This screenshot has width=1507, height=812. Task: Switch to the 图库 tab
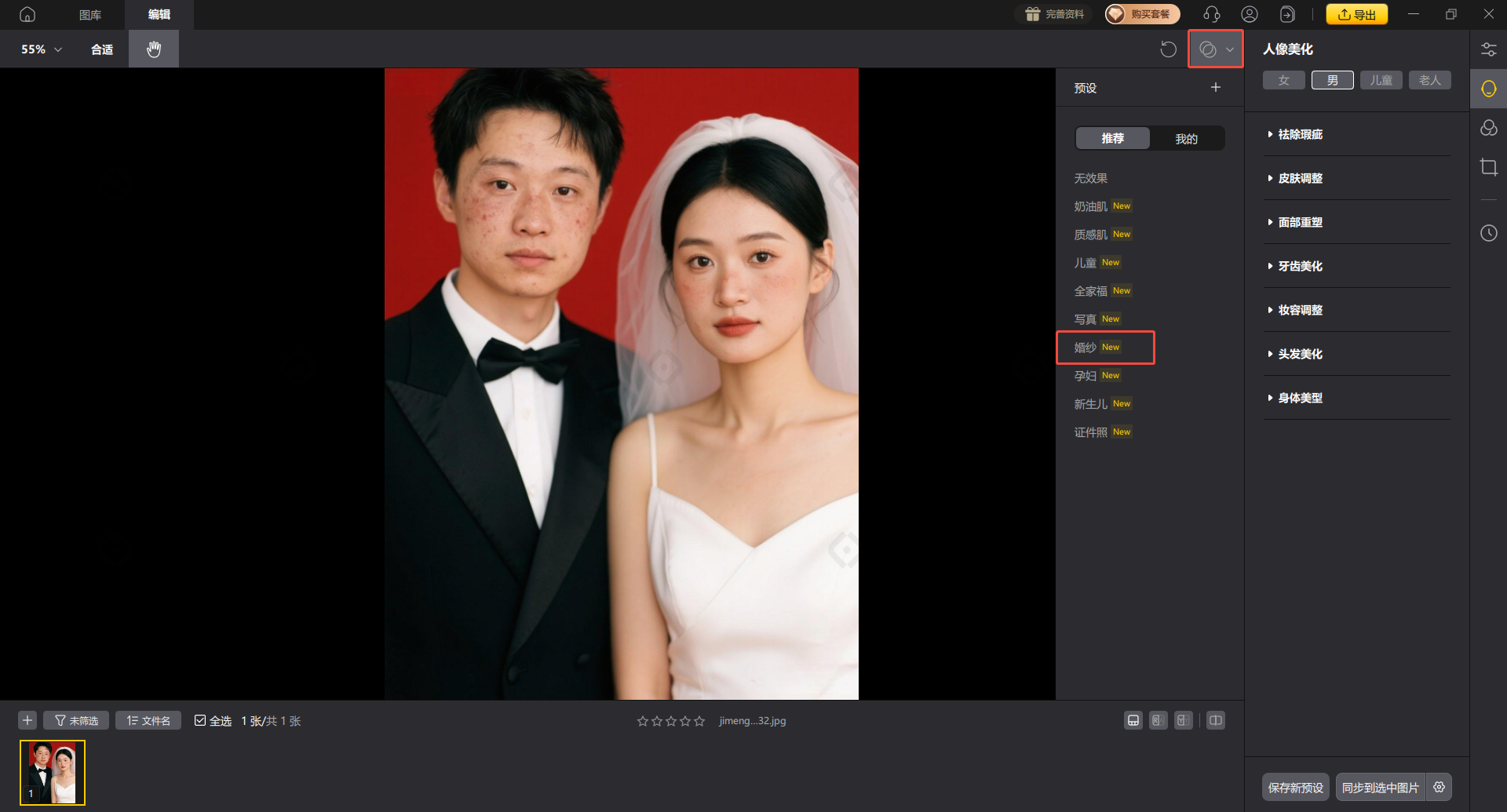pyautogui.click(x=89, y=14)
